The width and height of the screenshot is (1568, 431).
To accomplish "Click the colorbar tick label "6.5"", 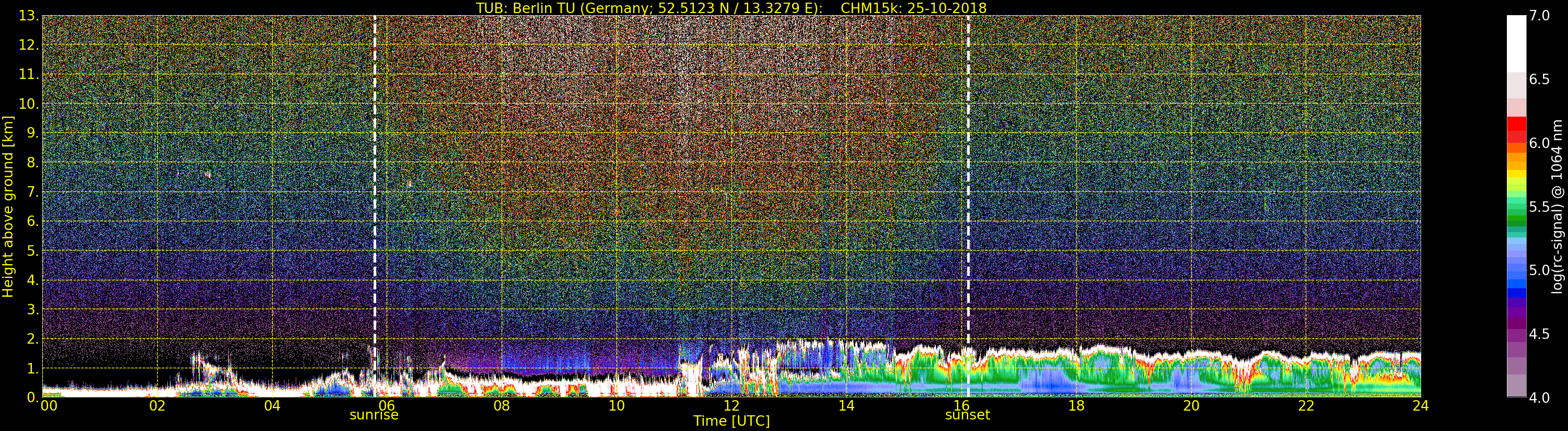I will tap(1539, 80).
